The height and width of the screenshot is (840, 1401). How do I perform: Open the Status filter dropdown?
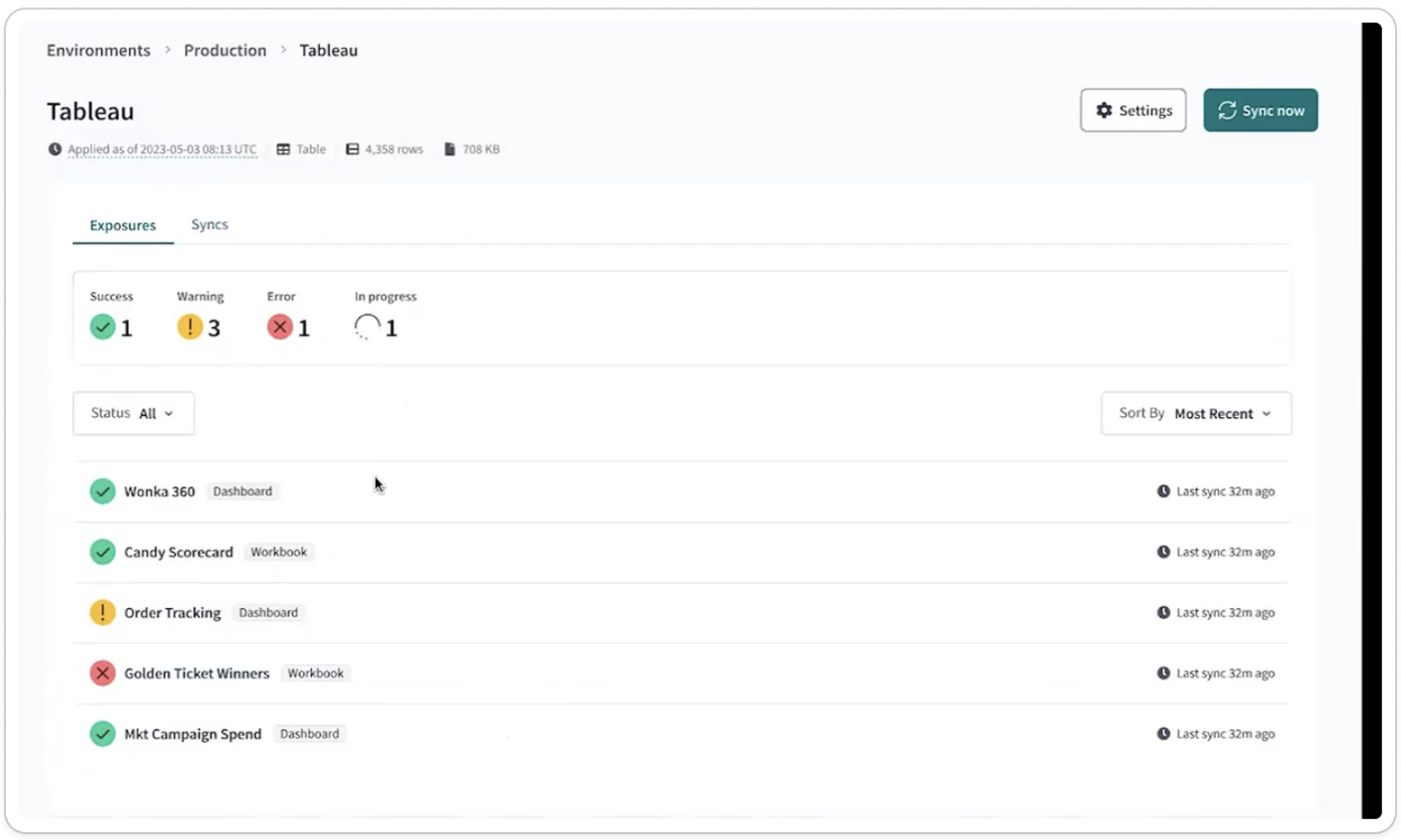click(133, 413)
